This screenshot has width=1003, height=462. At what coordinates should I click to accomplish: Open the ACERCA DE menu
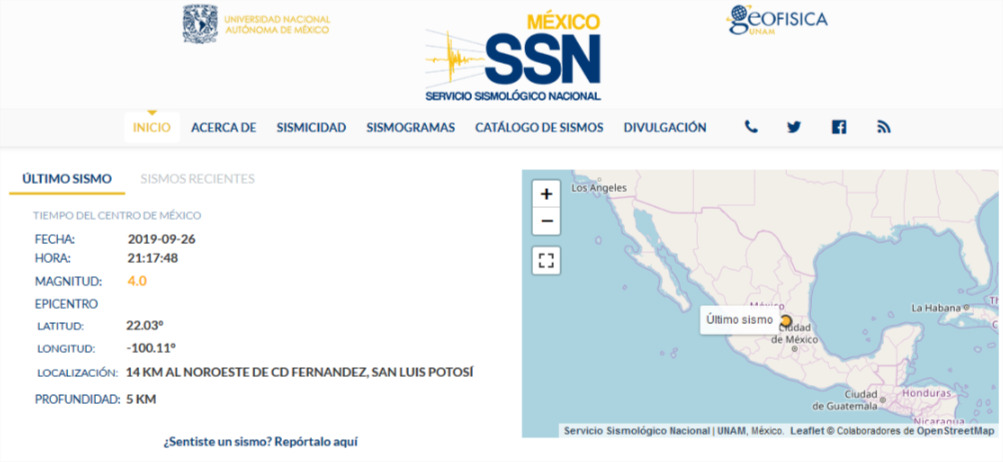coord(223,127)
